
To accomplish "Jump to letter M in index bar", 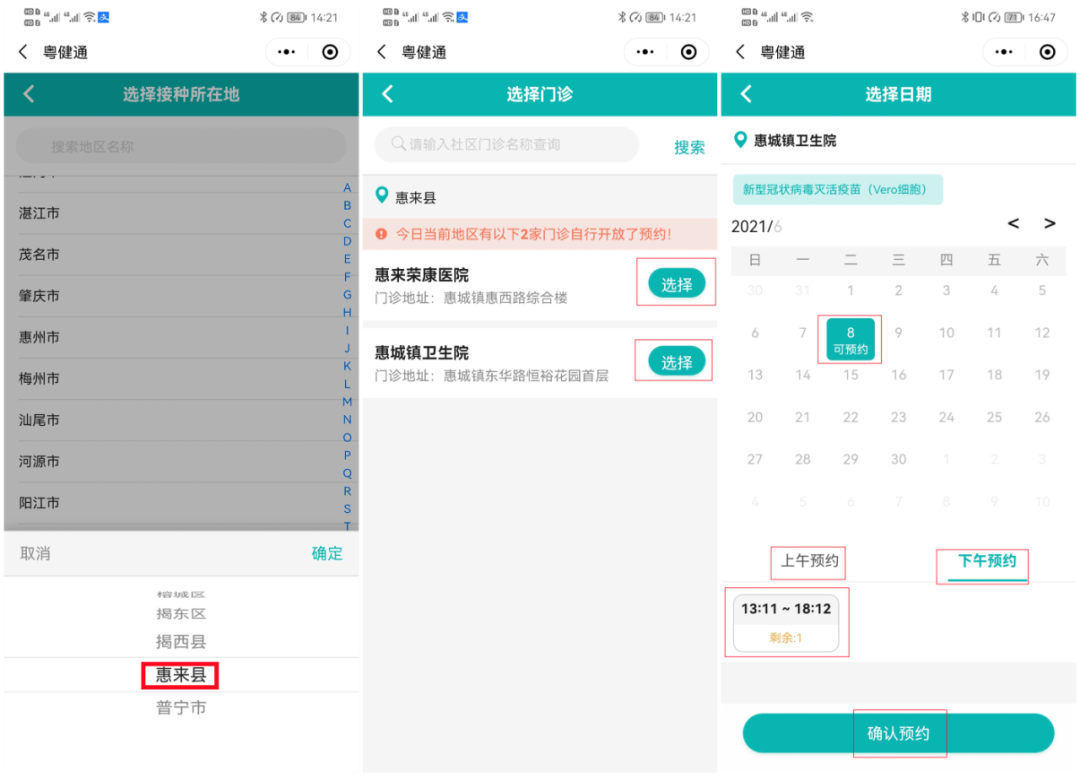I will [x=347, y=402].
